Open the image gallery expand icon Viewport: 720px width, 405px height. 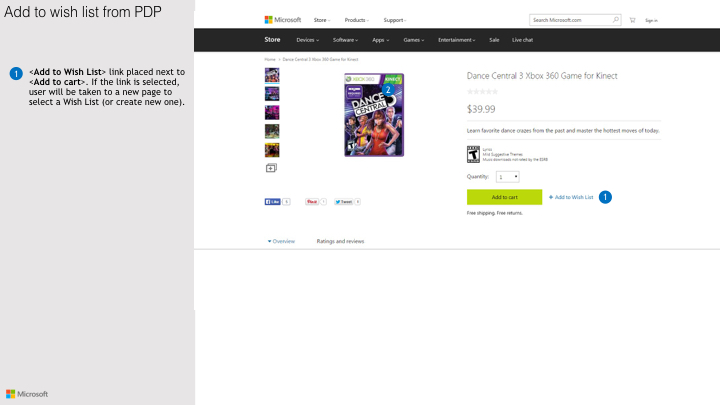271,168
